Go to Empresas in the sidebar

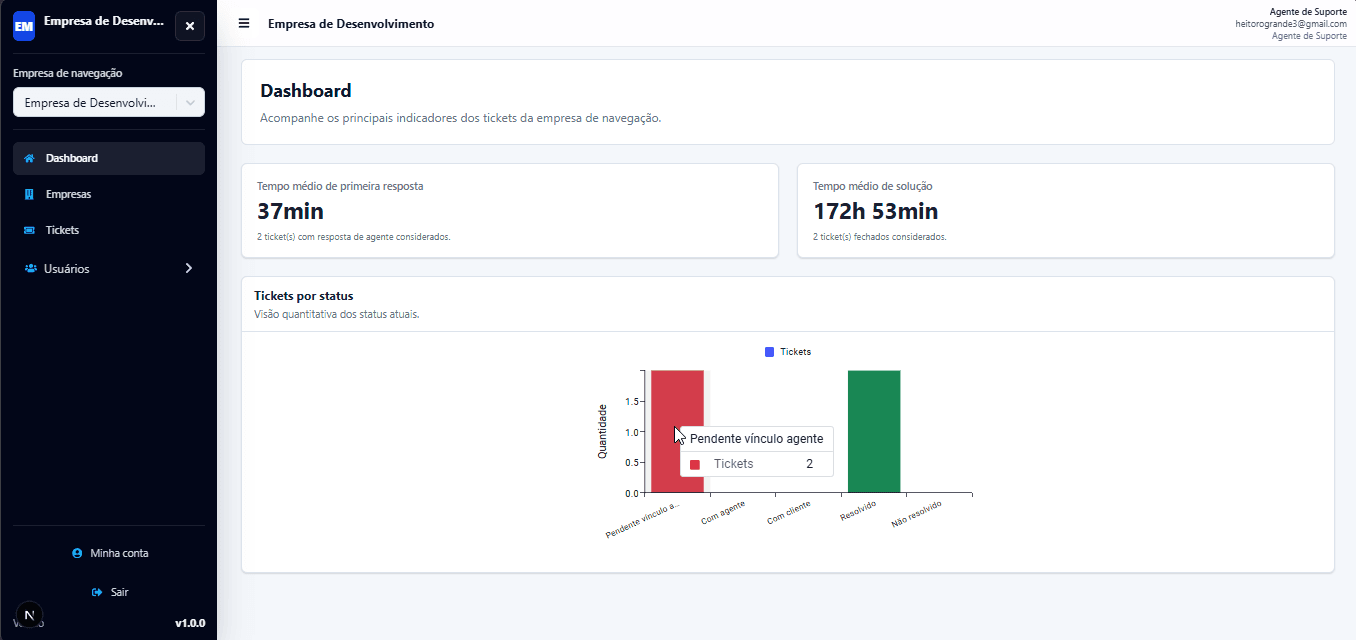tap(109, 194)
